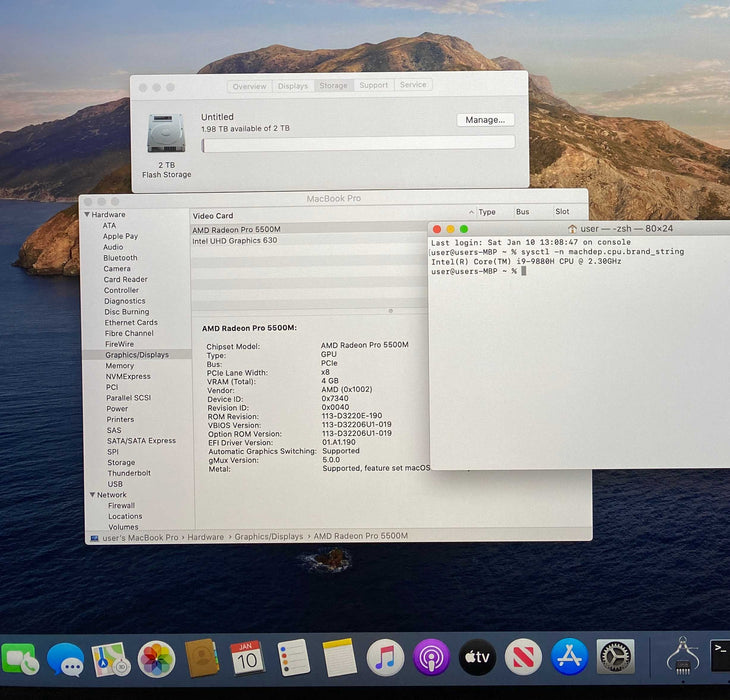Collapse the Network section triangle
Viewport: 730px width, 700px height.
[92, 494]
